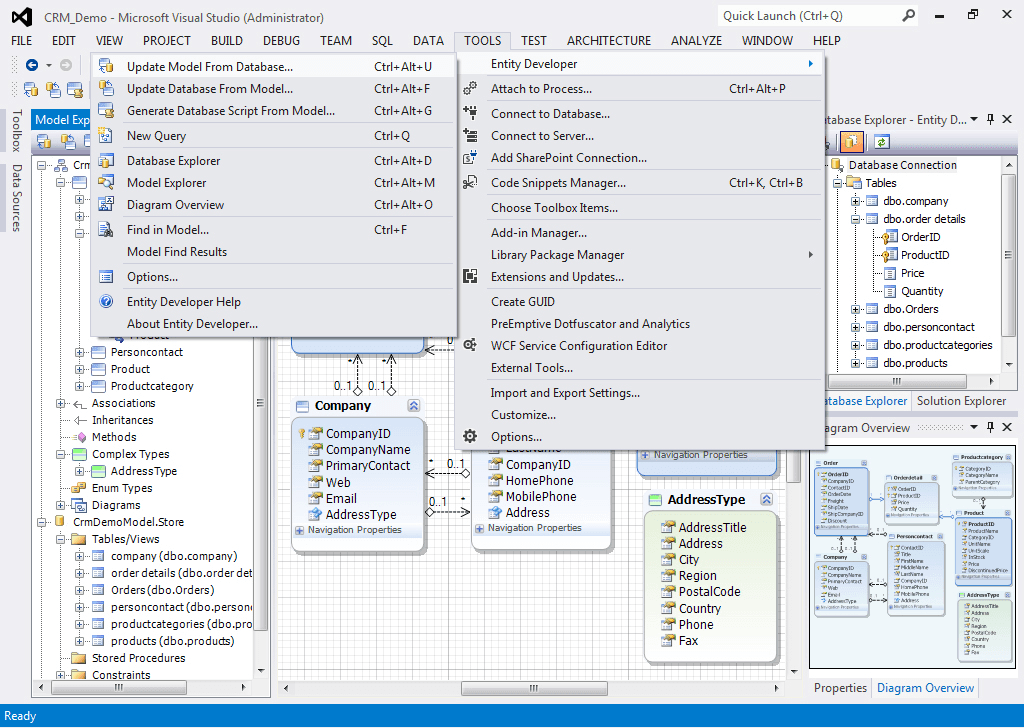Click the New Query icon
This screenshot has width=1024, height=728.
(106, 135)
